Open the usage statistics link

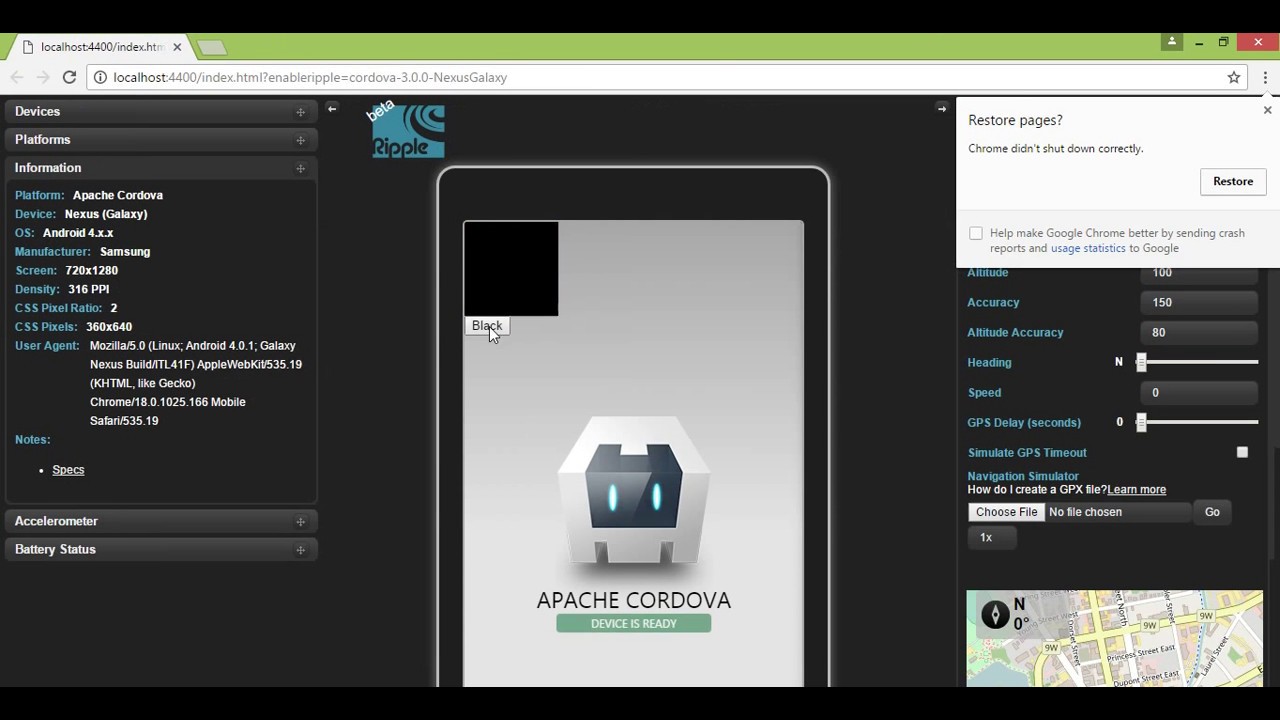(x=1088, y=248)
